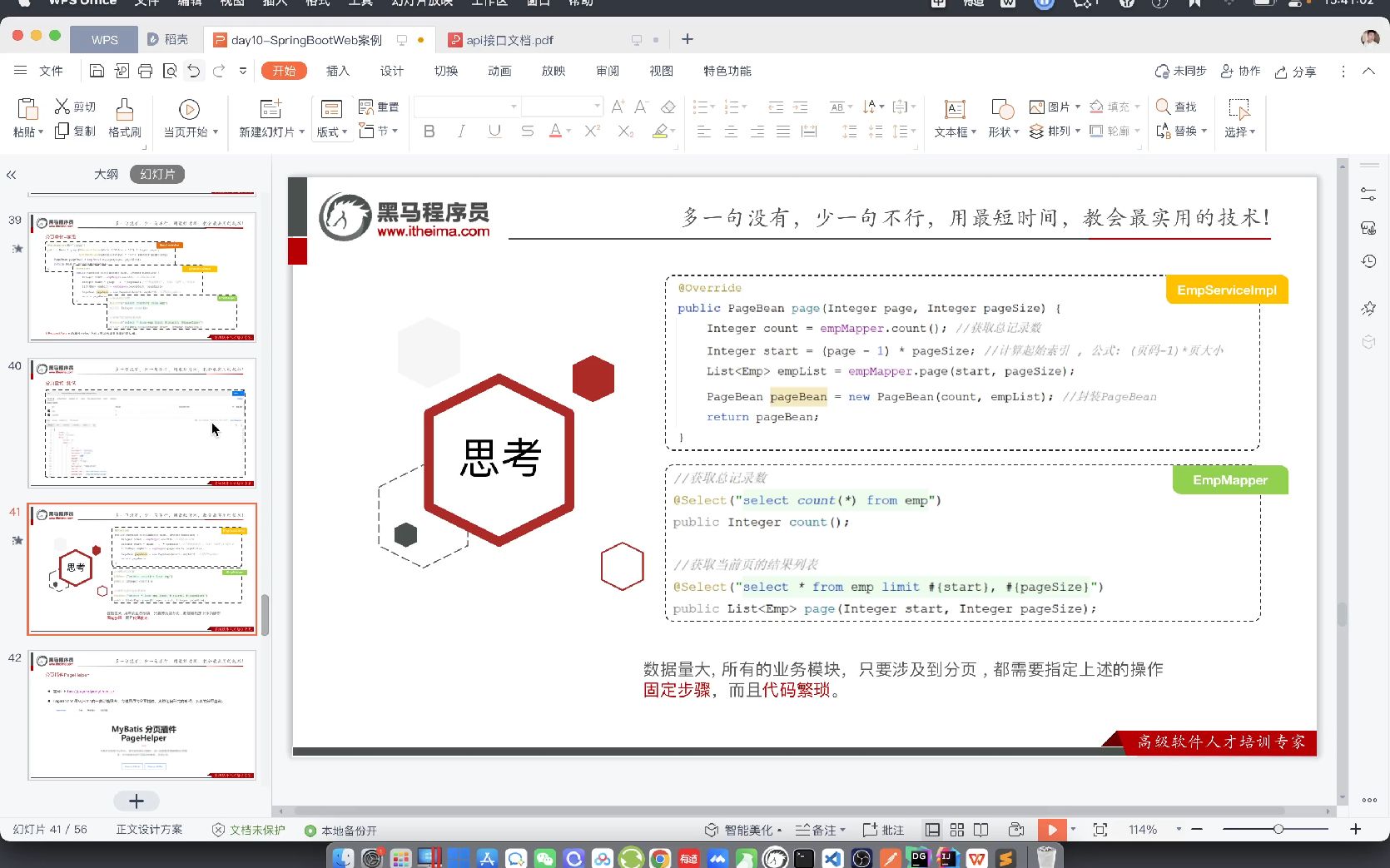The height and width of the screenshot is (868, 1390).
Task: Click the sidebar history clock icon
Action: [x=1368, y=261]
